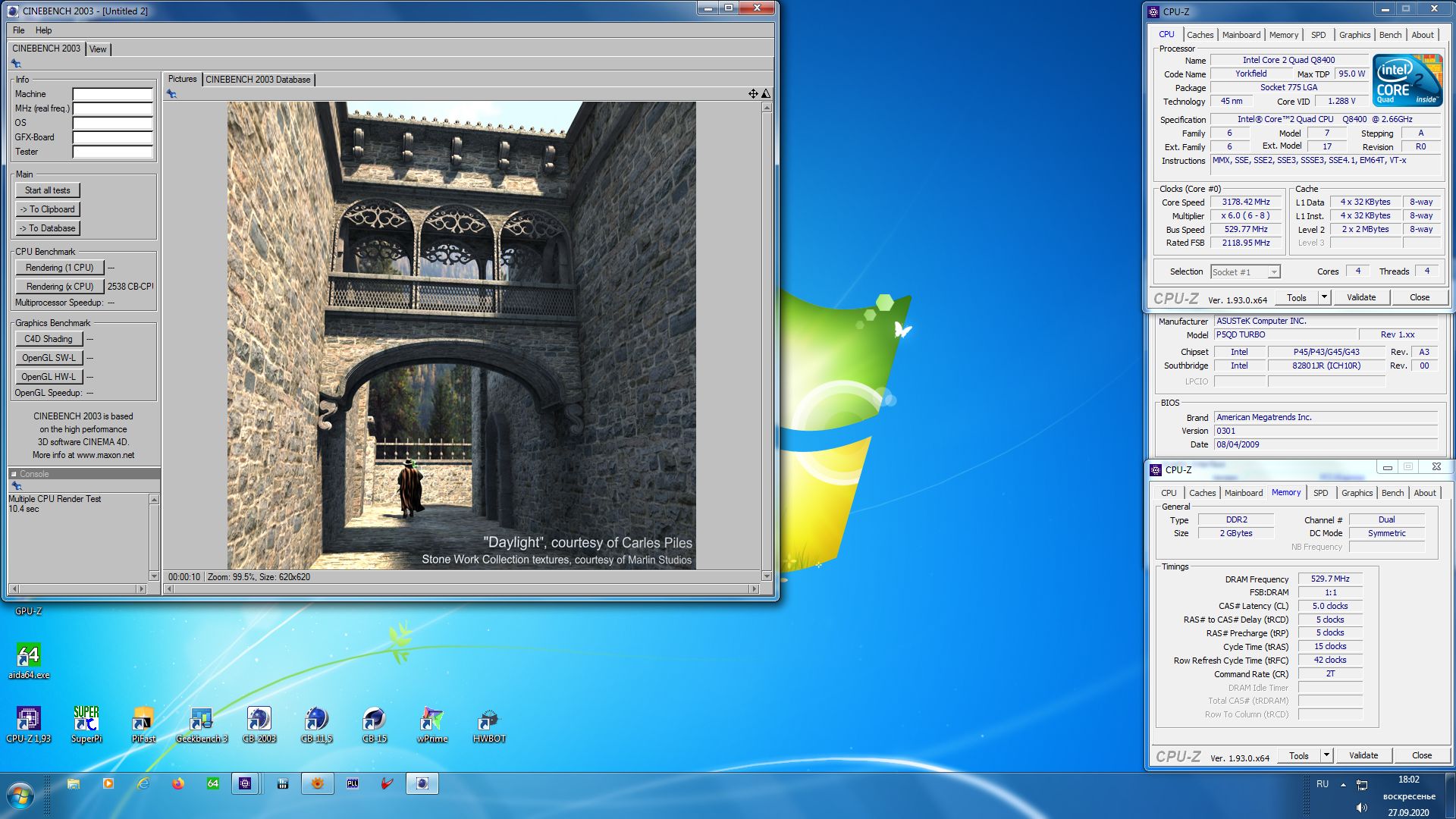Click Validate in the upper CPU-Z window
The width and height of the screenshot is (1456, 819).
(x=1361, y=297)
